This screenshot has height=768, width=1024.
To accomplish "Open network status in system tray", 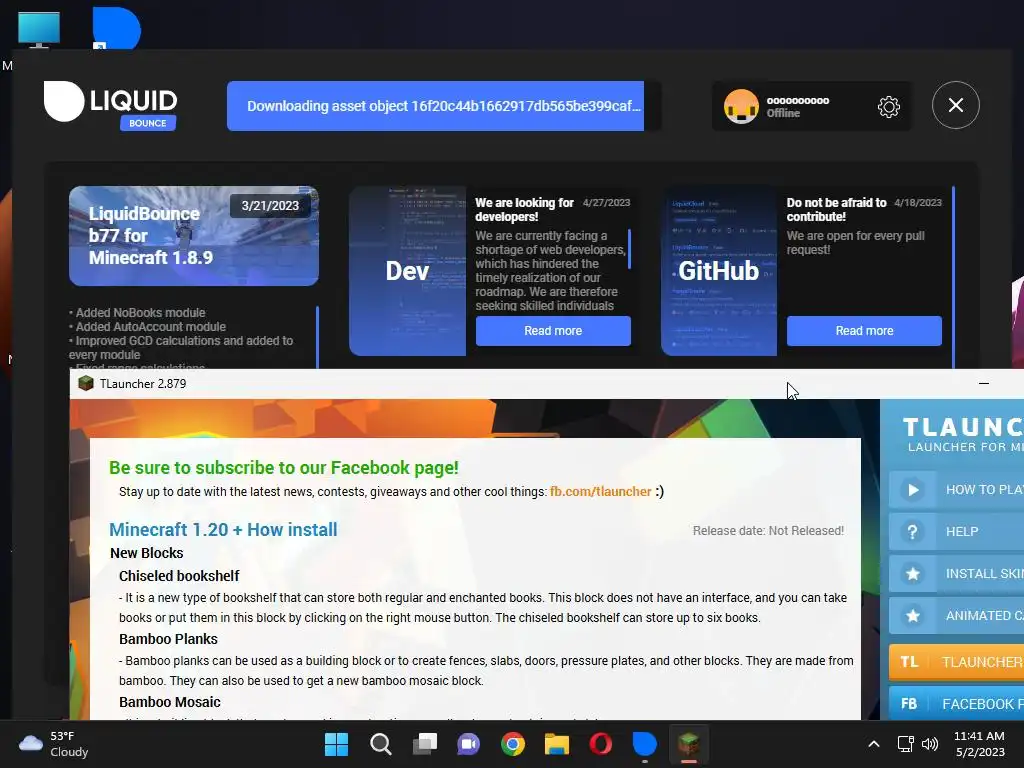I will pos(905,744).
